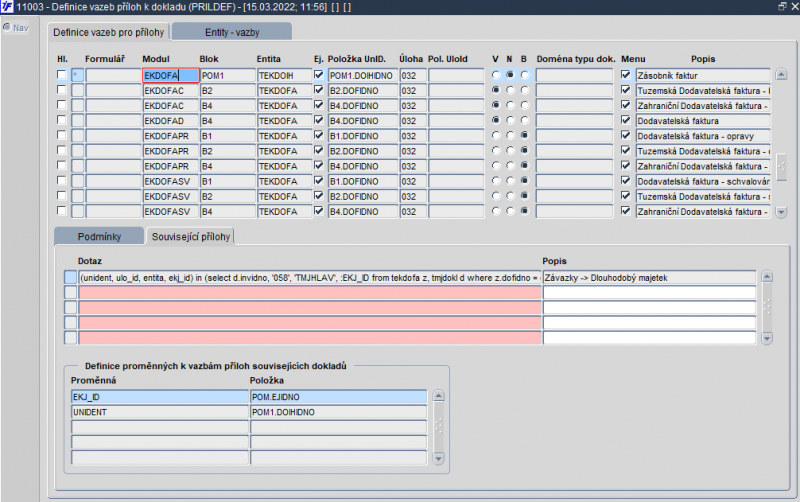Select the row marker of the first Dotaz row
This screenshot has width=800, height=502.
(x=70, y=277)
